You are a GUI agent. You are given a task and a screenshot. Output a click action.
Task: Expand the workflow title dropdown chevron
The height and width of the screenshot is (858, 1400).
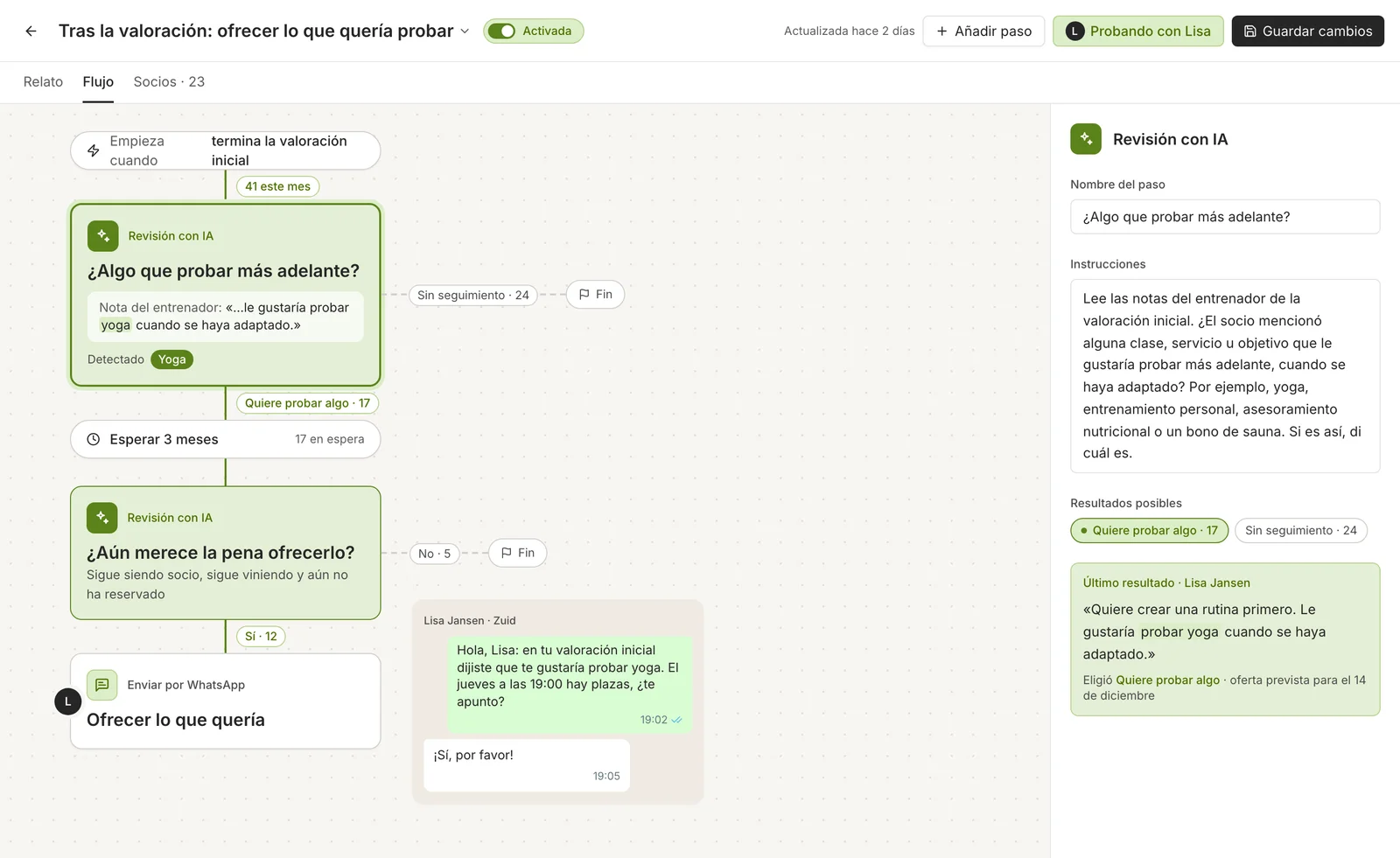point(465,31)
